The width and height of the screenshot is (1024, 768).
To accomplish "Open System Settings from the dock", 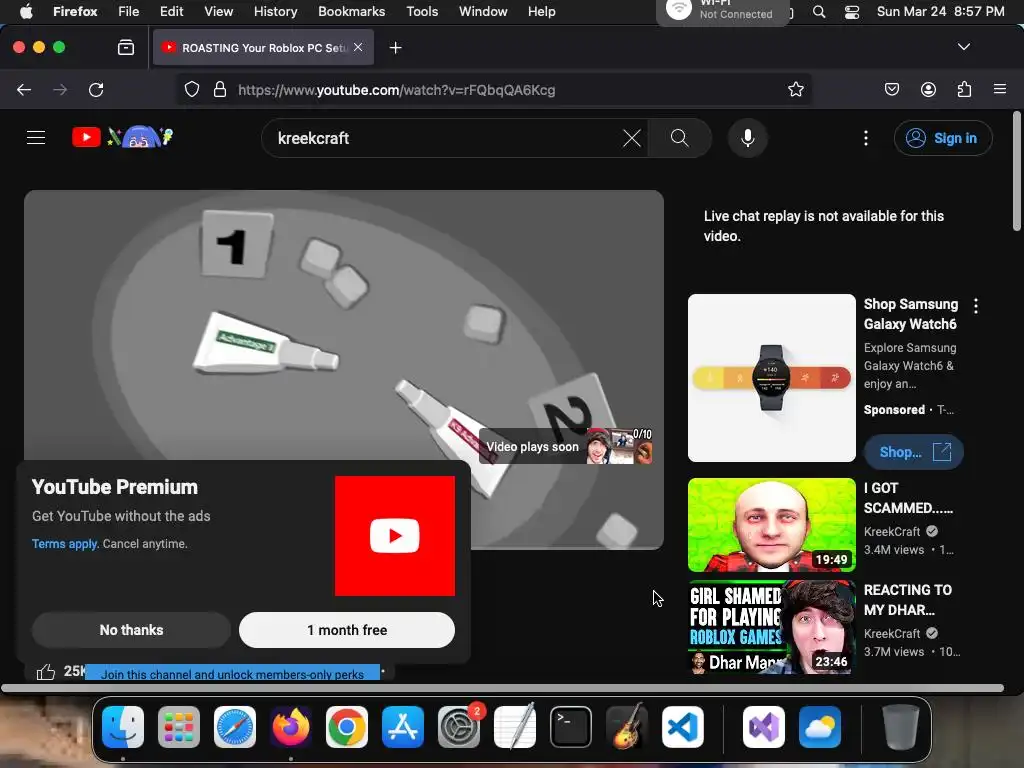I will click(458, 727).
